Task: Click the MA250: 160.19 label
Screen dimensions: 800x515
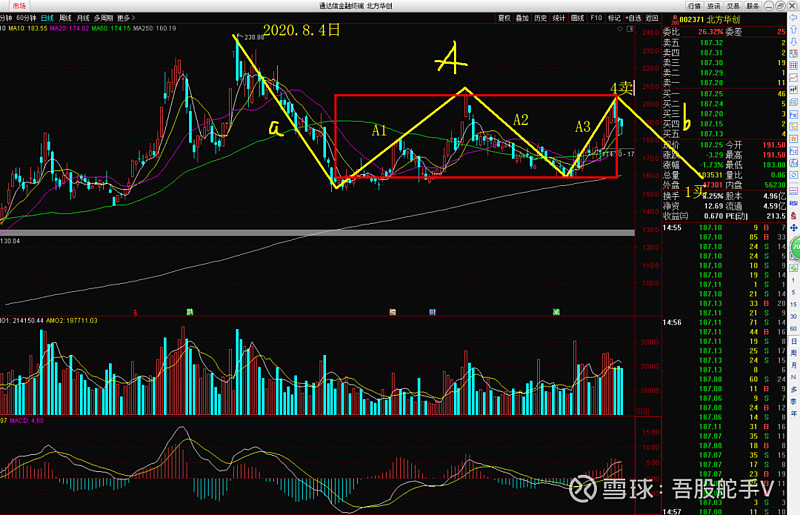Action: click(x=155, y=28)
